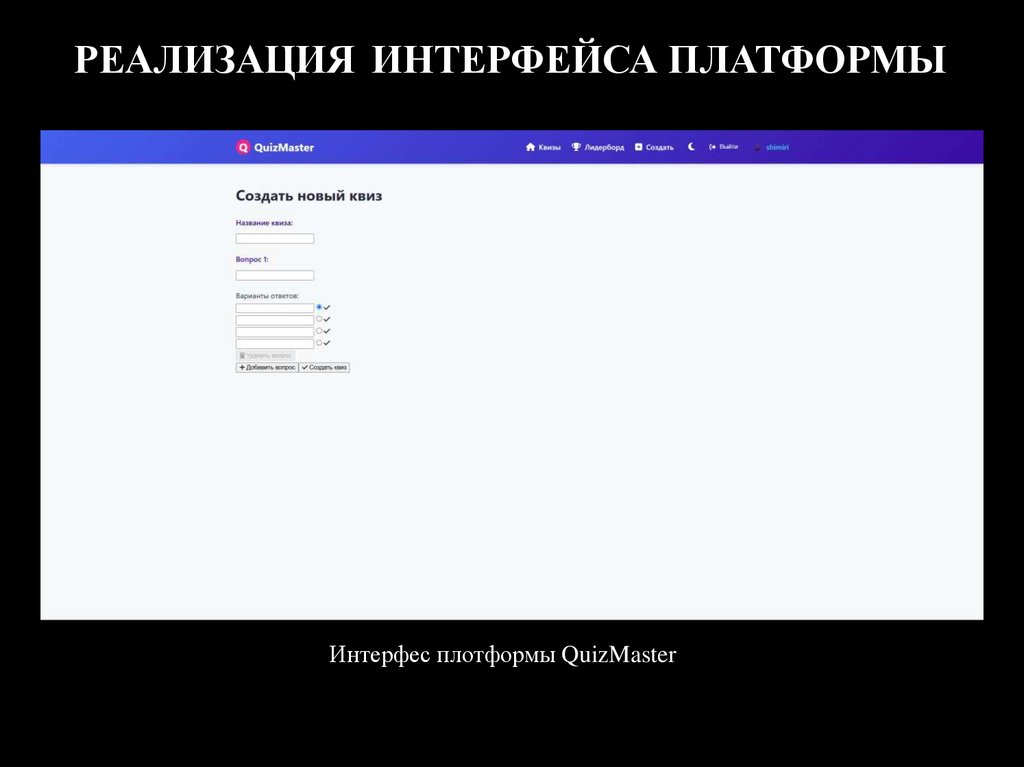The width and height of the screenshot is (1024, 767).
Task: Click the Название квиза input field
Action: (274, 238)
